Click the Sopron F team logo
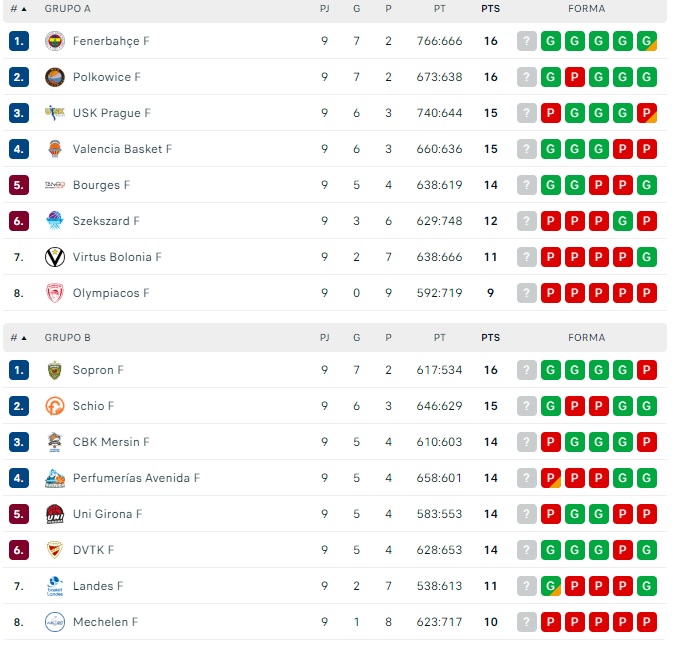 tap(55, 370)
